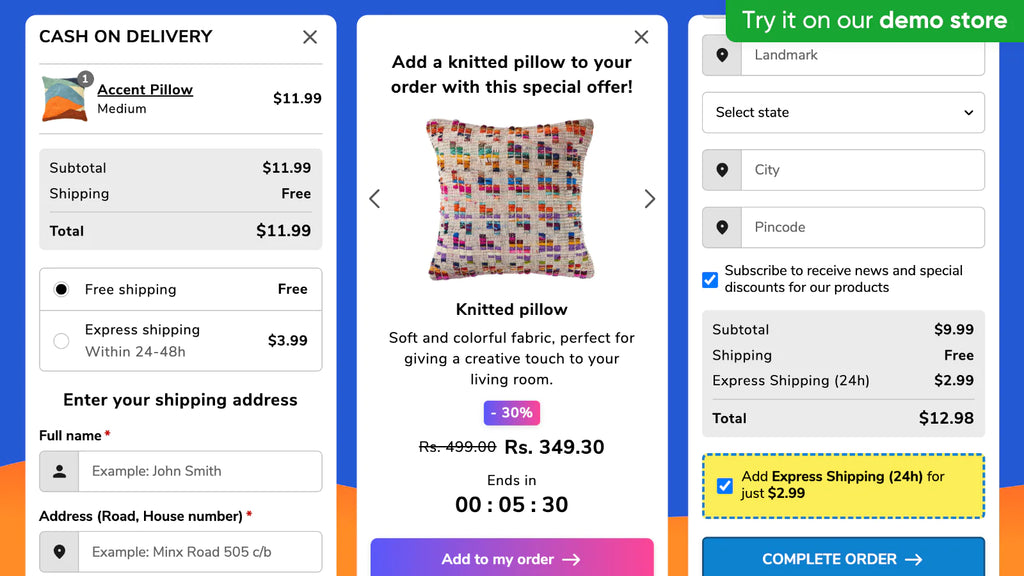Viewport: 1024px width, 576px height.
Task: Show the next offer with right chevron
Action: point(649,199)
